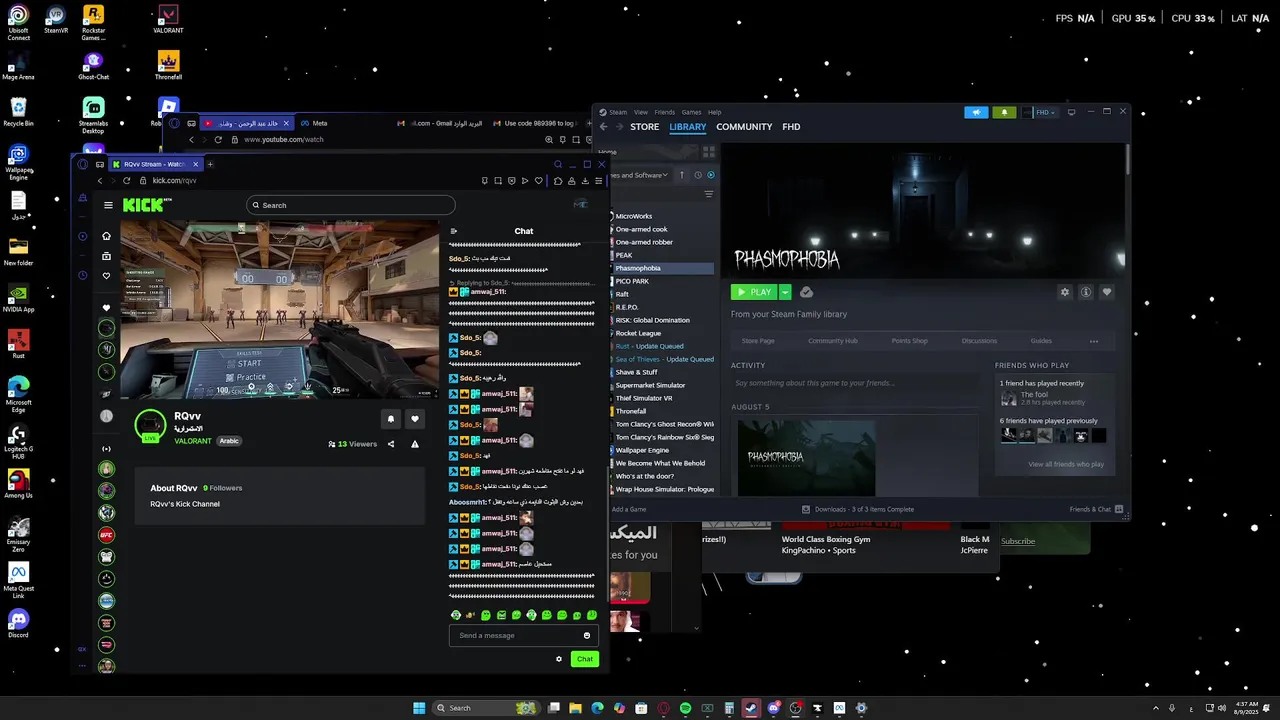Viewport: 1280px width, 720px height.
Task: Switch to Steam LIBRARY tab
Action: click(x=688, y=127)
